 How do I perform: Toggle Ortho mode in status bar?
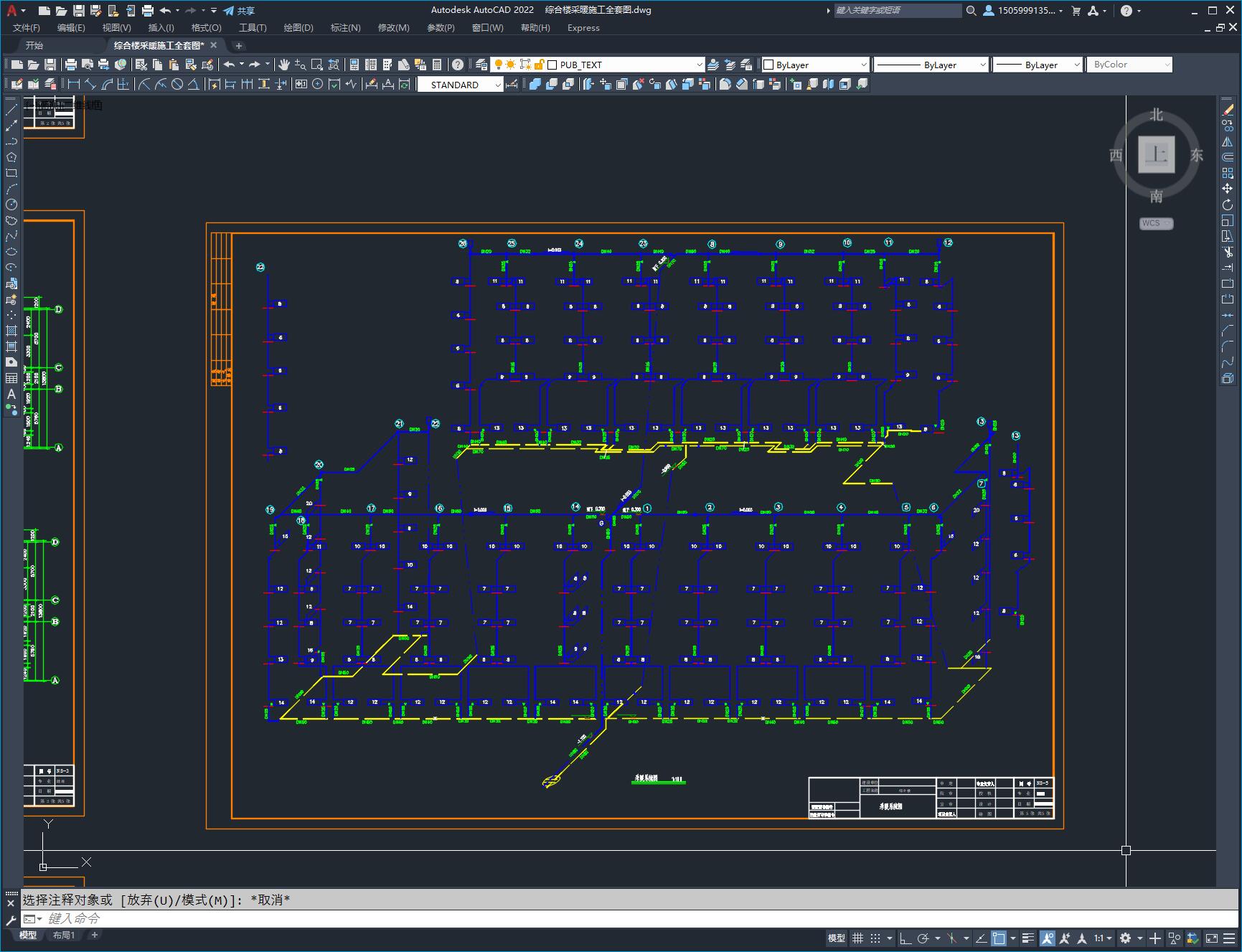[905, 938]
